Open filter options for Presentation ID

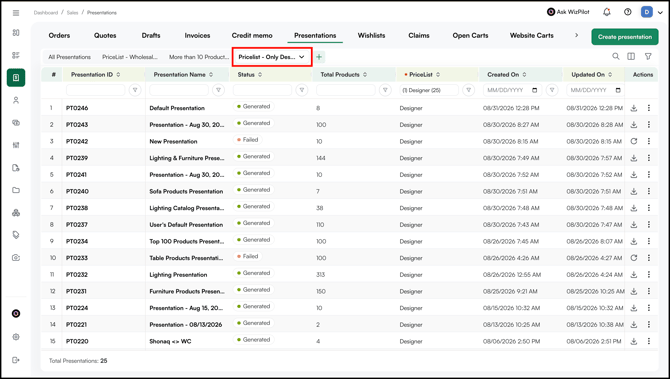click(135, 90)
